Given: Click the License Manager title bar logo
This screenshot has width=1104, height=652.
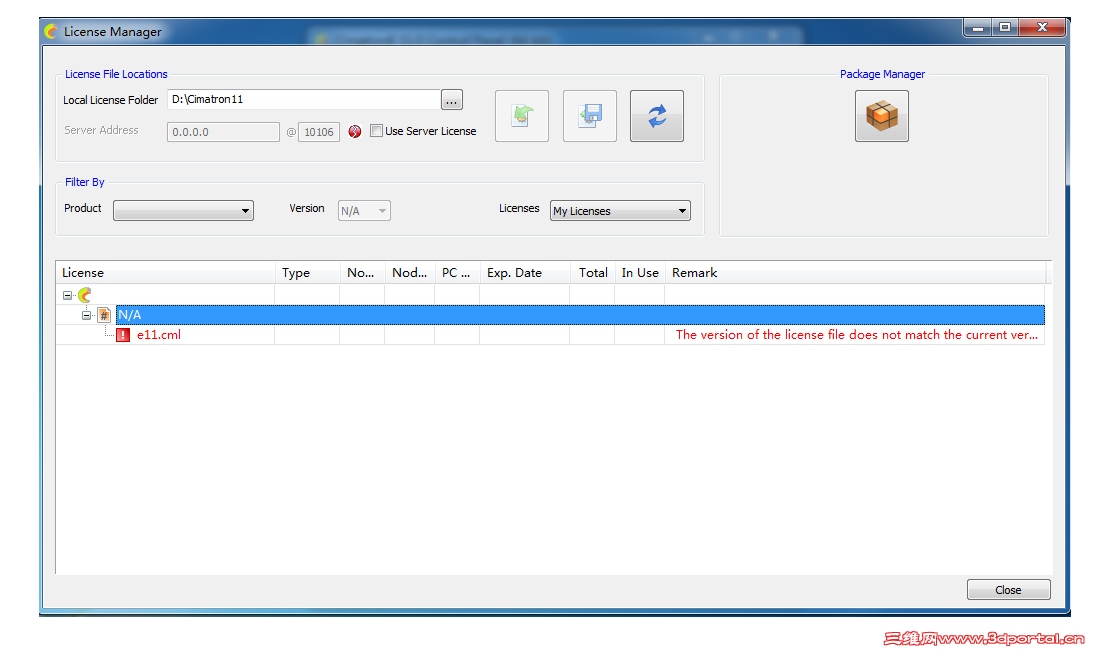Looking at the screenshot, I should pos(51,32).
